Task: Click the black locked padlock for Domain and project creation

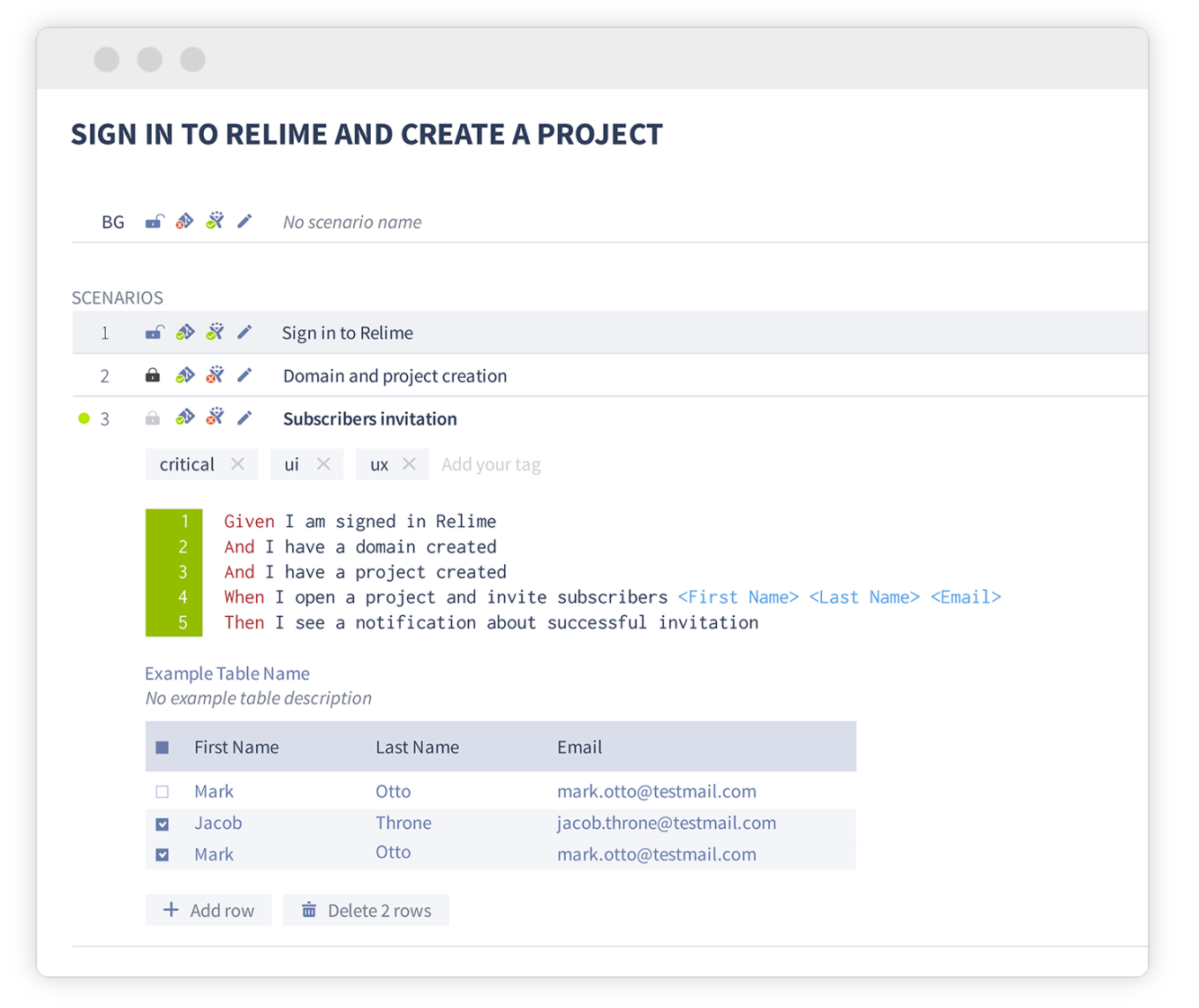Action: 153,375
